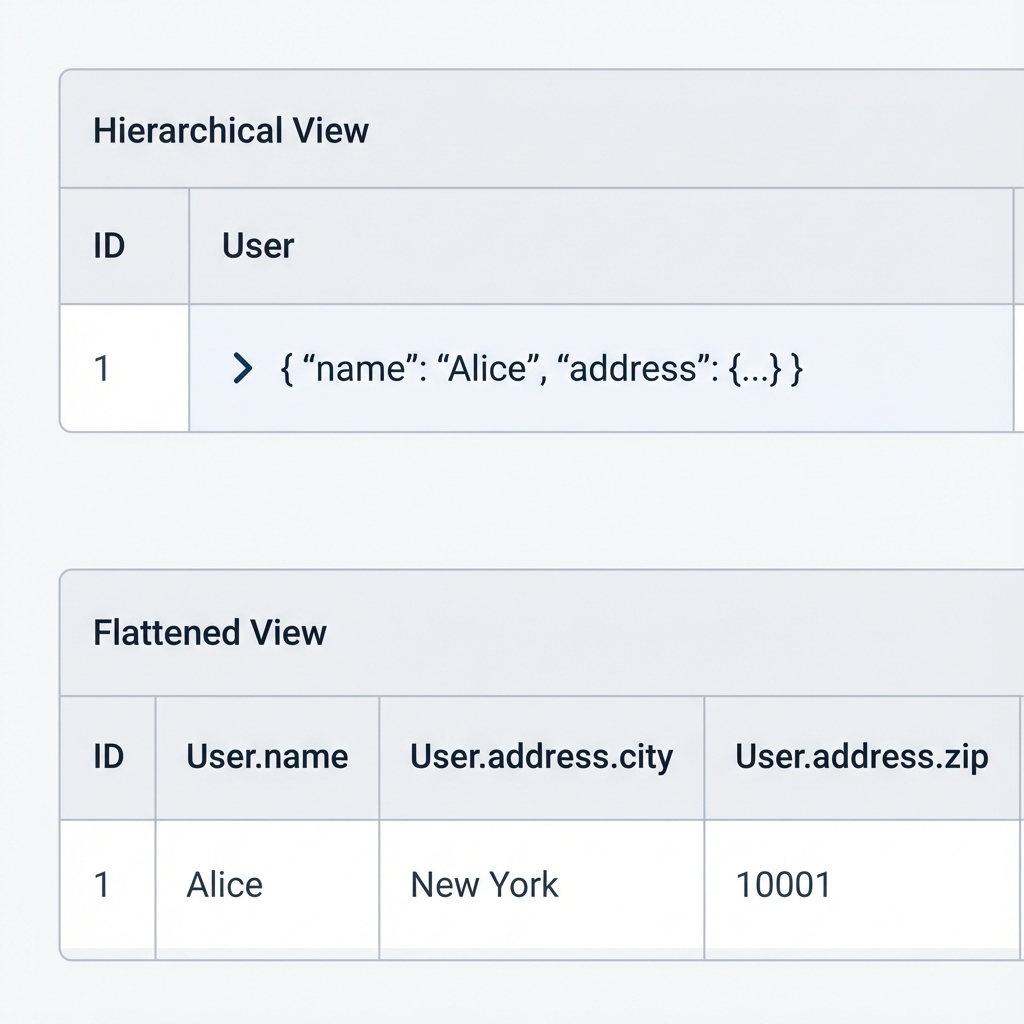This screenshot has height=1024, width=1024.
Task: Select the User column header
Action: click(x=258, y=246)
